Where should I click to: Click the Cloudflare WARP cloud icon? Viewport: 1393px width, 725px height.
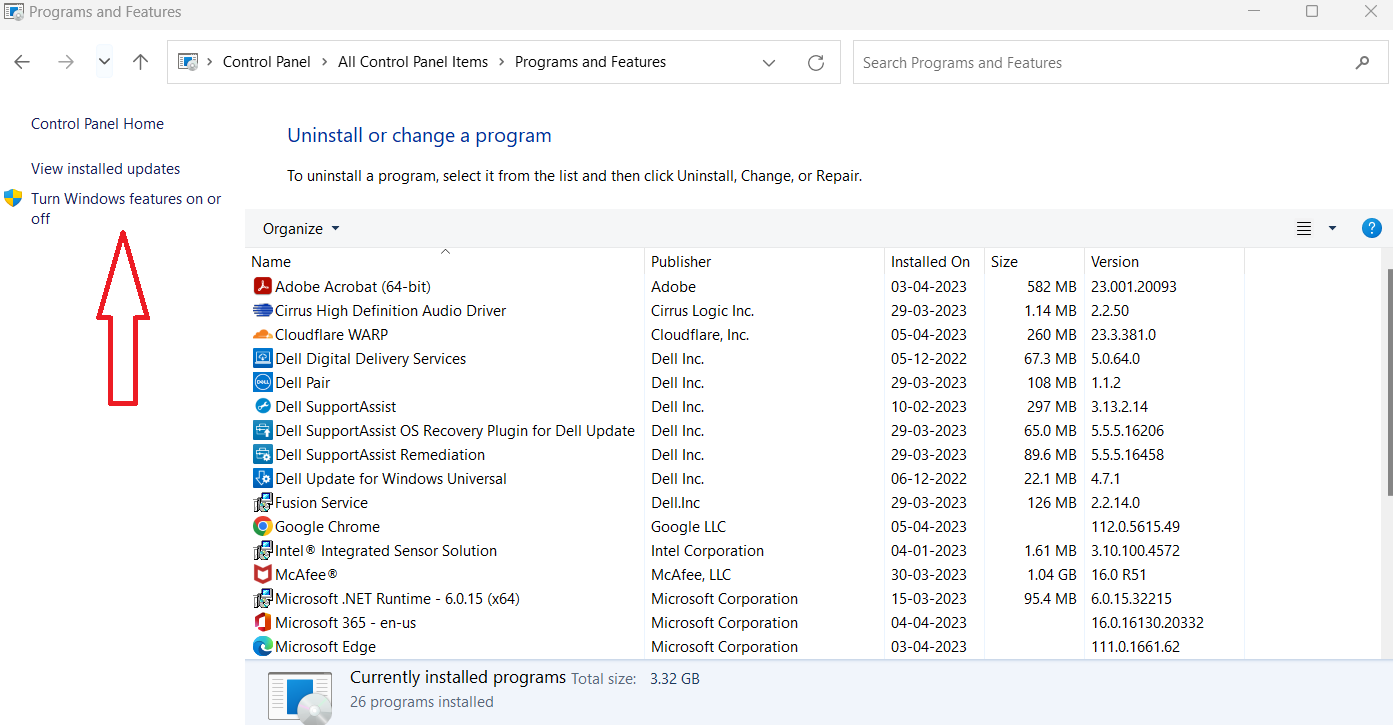click(x=263, y=335)
